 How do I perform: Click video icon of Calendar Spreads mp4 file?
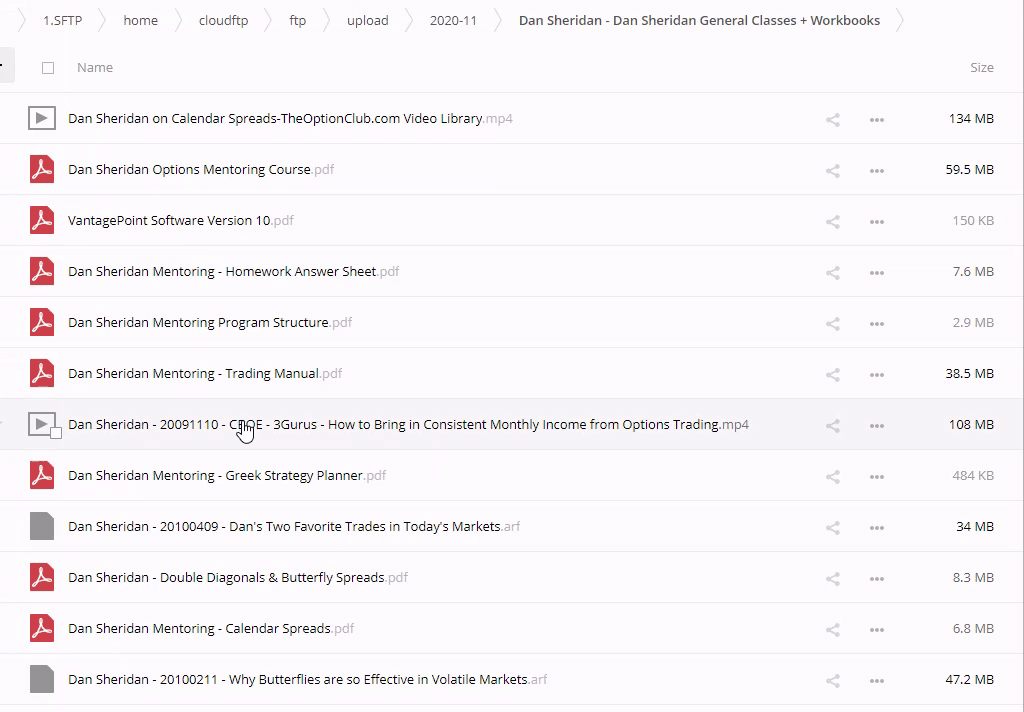[41, 118]
